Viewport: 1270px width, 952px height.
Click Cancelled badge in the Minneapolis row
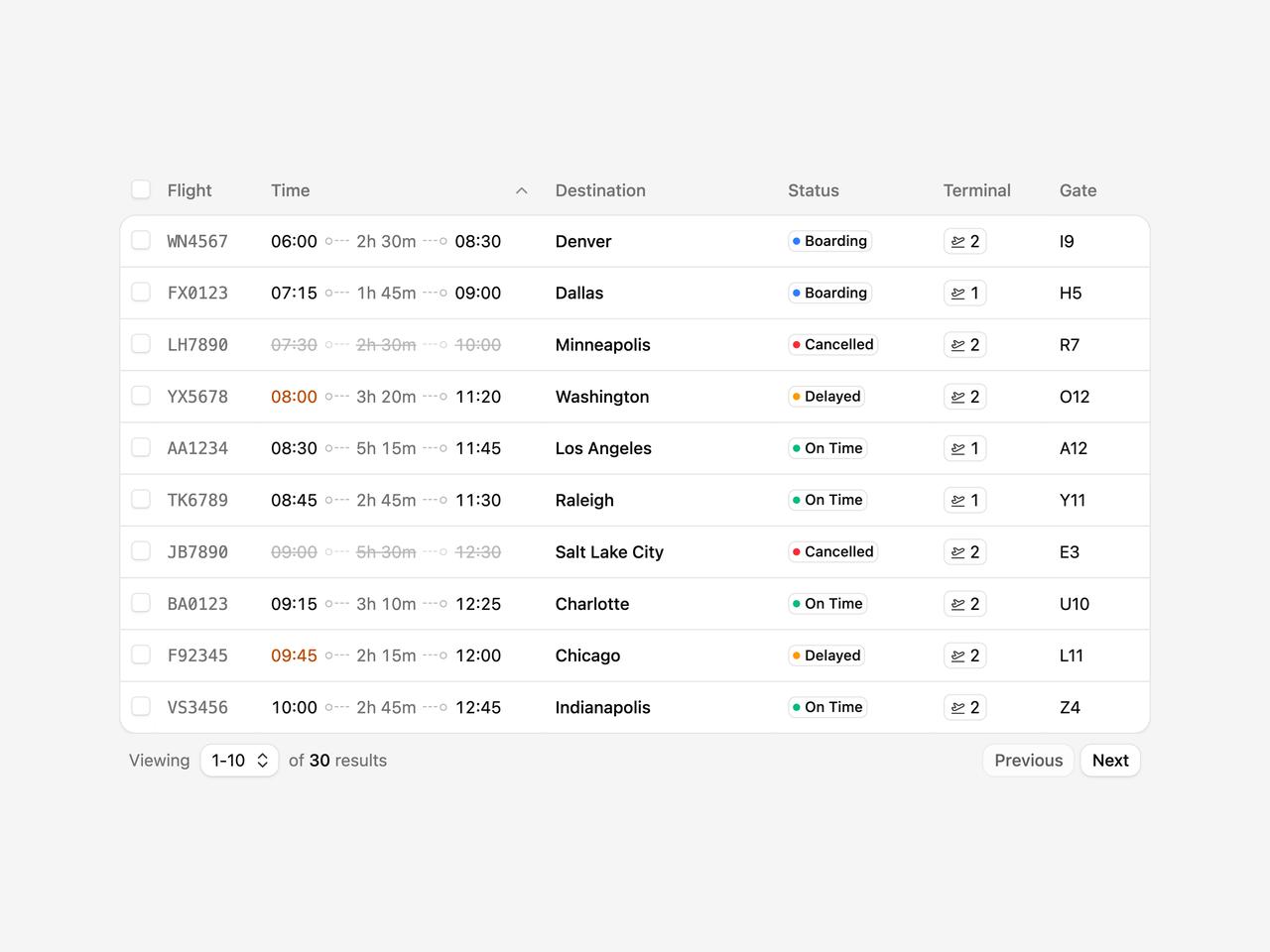tap(833, 344)
